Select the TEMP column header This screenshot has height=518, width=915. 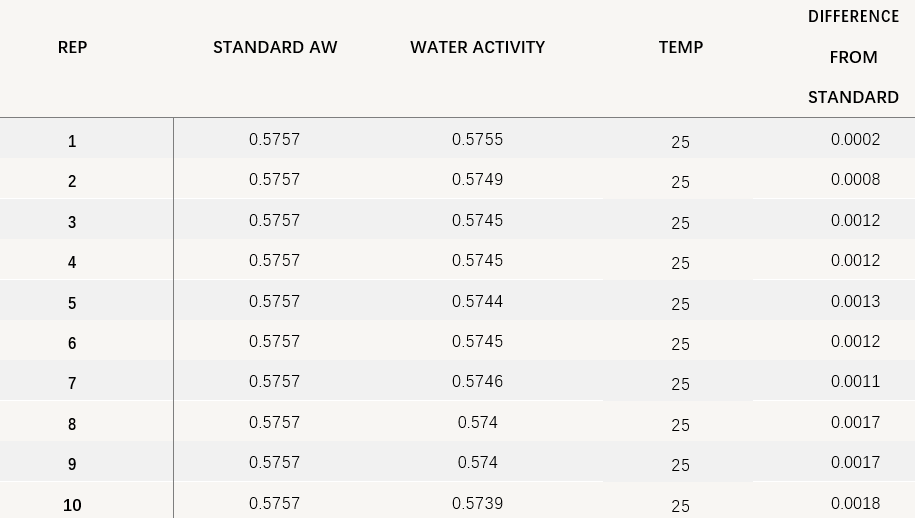680,47
